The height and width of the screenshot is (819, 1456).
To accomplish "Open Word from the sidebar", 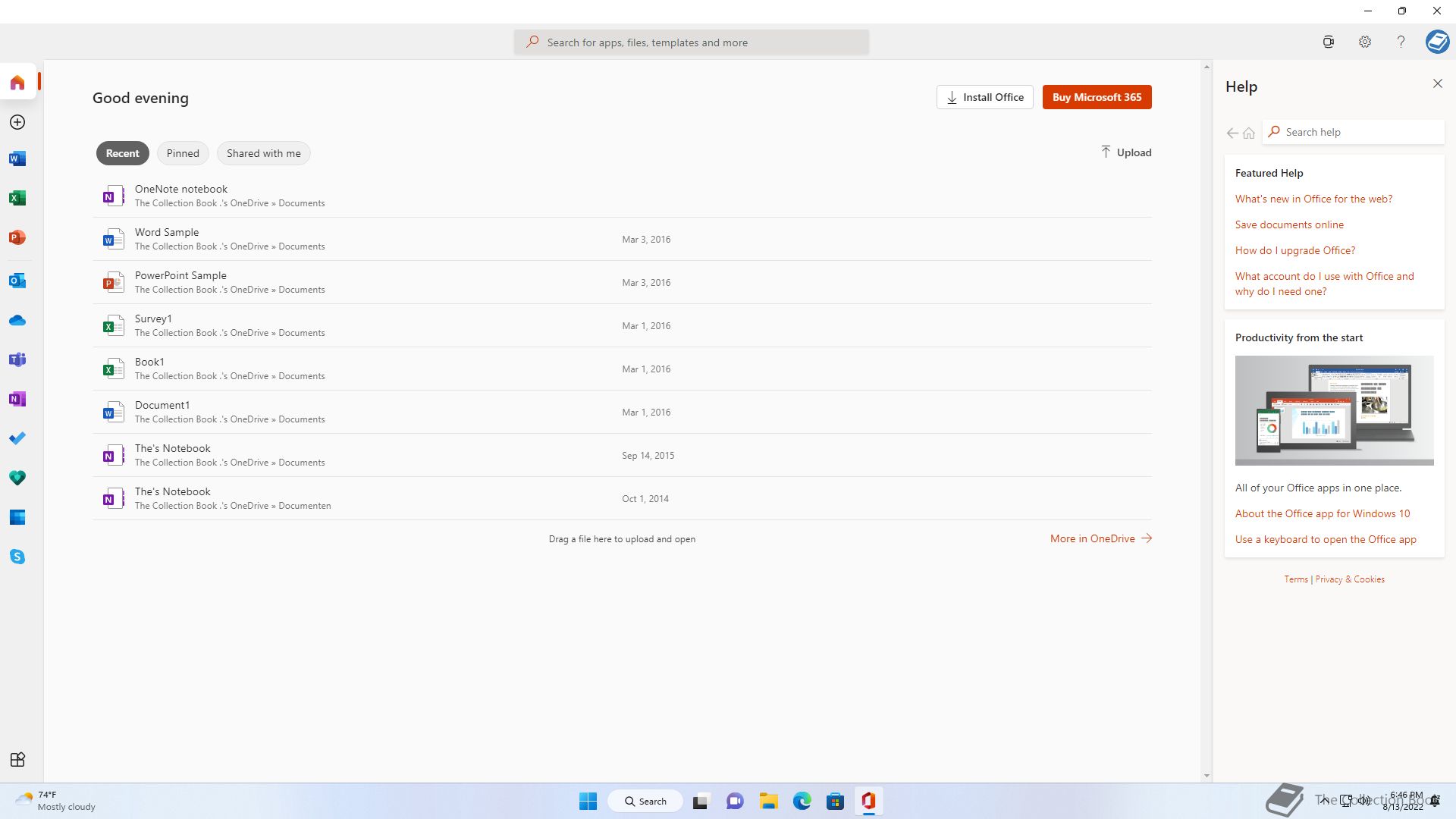I will pos(17,158).
